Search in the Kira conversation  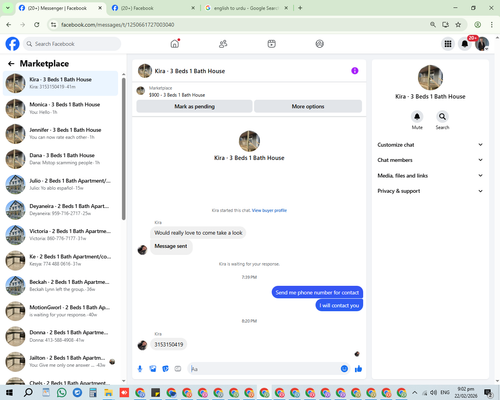(442, 117)
